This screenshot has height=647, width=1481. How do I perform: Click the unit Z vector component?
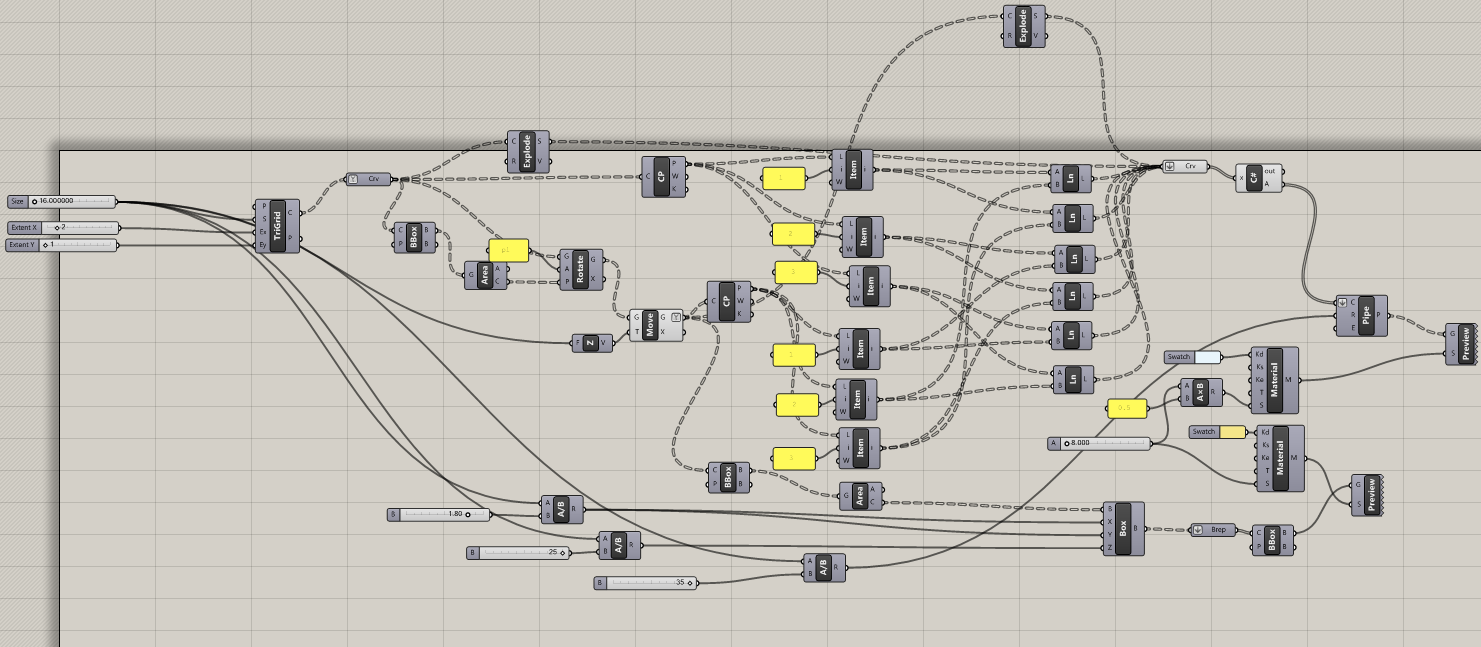pyautogui.click(x=591, y=343)
